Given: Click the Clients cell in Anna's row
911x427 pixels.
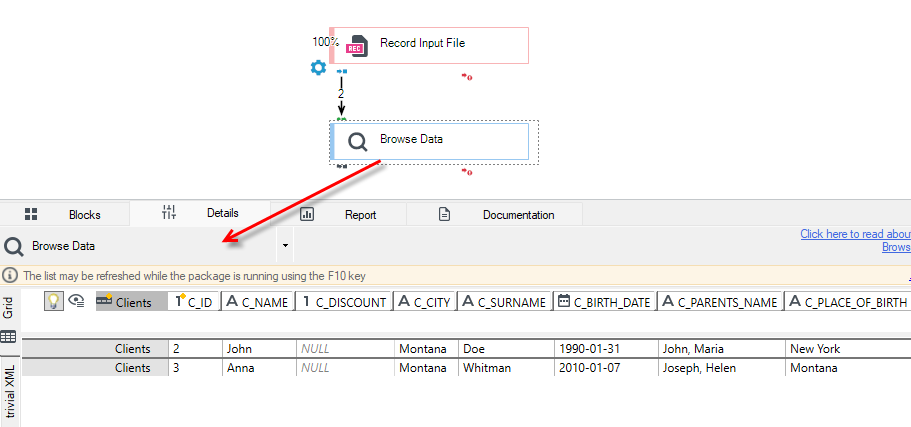Looking at the screenshot, I should click(x=95, y=368).
